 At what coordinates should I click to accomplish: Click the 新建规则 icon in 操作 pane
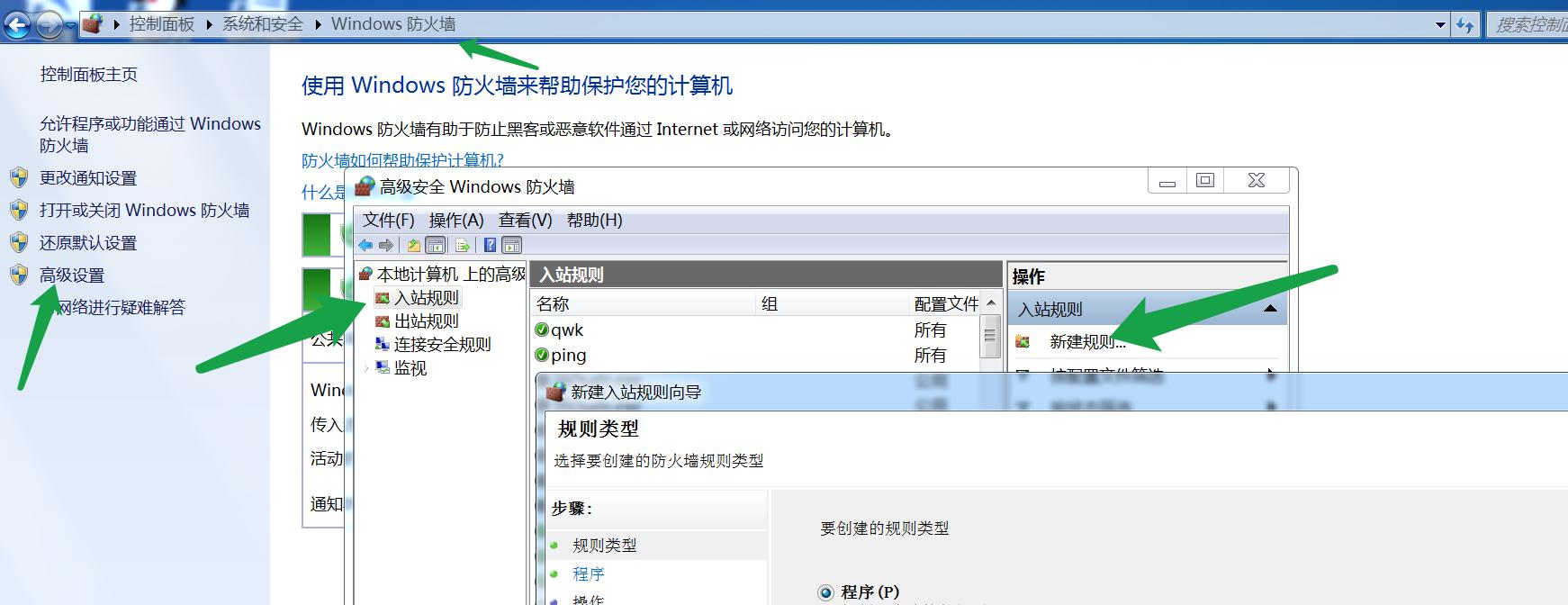click(1023, 341)
